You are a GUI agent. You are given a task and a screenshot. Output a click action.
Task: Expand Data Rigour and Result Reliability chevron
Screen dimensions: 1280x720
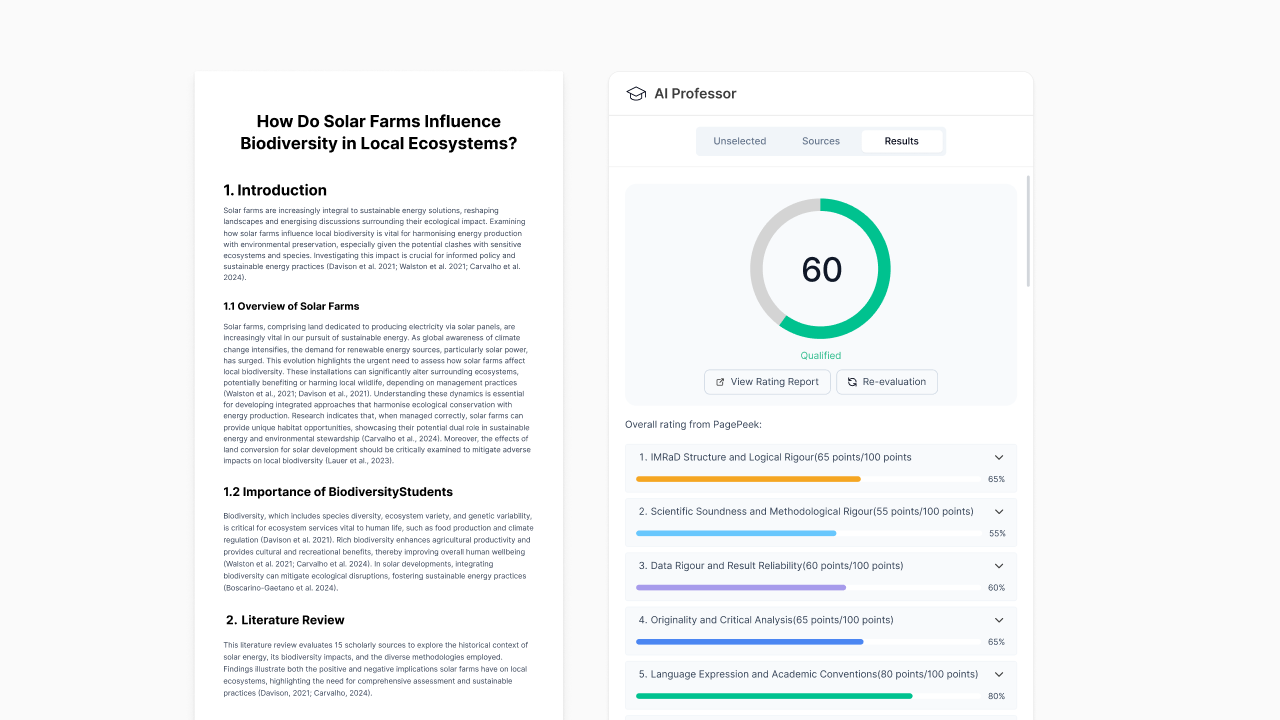point(998,565)
